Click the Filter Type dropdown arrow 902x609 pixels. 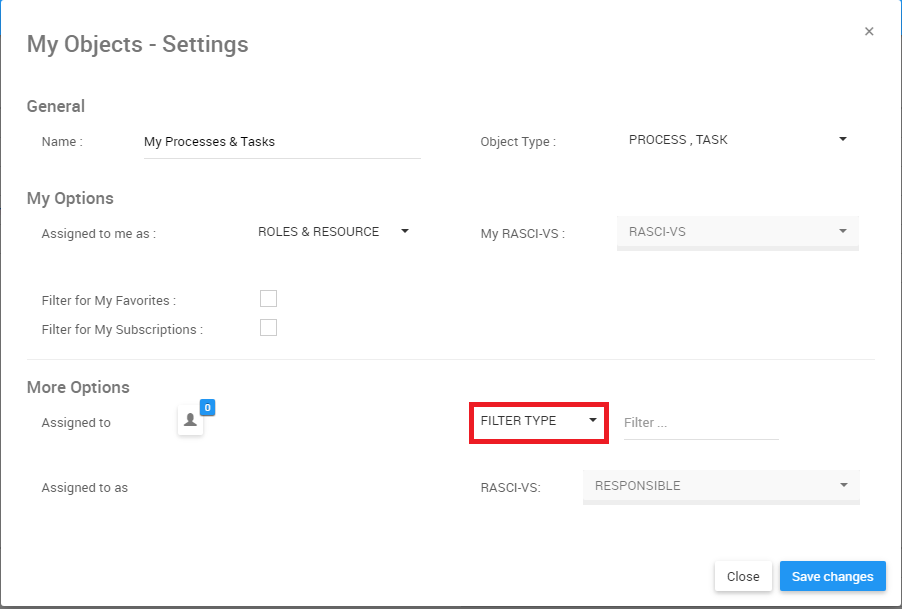point(593,421)
